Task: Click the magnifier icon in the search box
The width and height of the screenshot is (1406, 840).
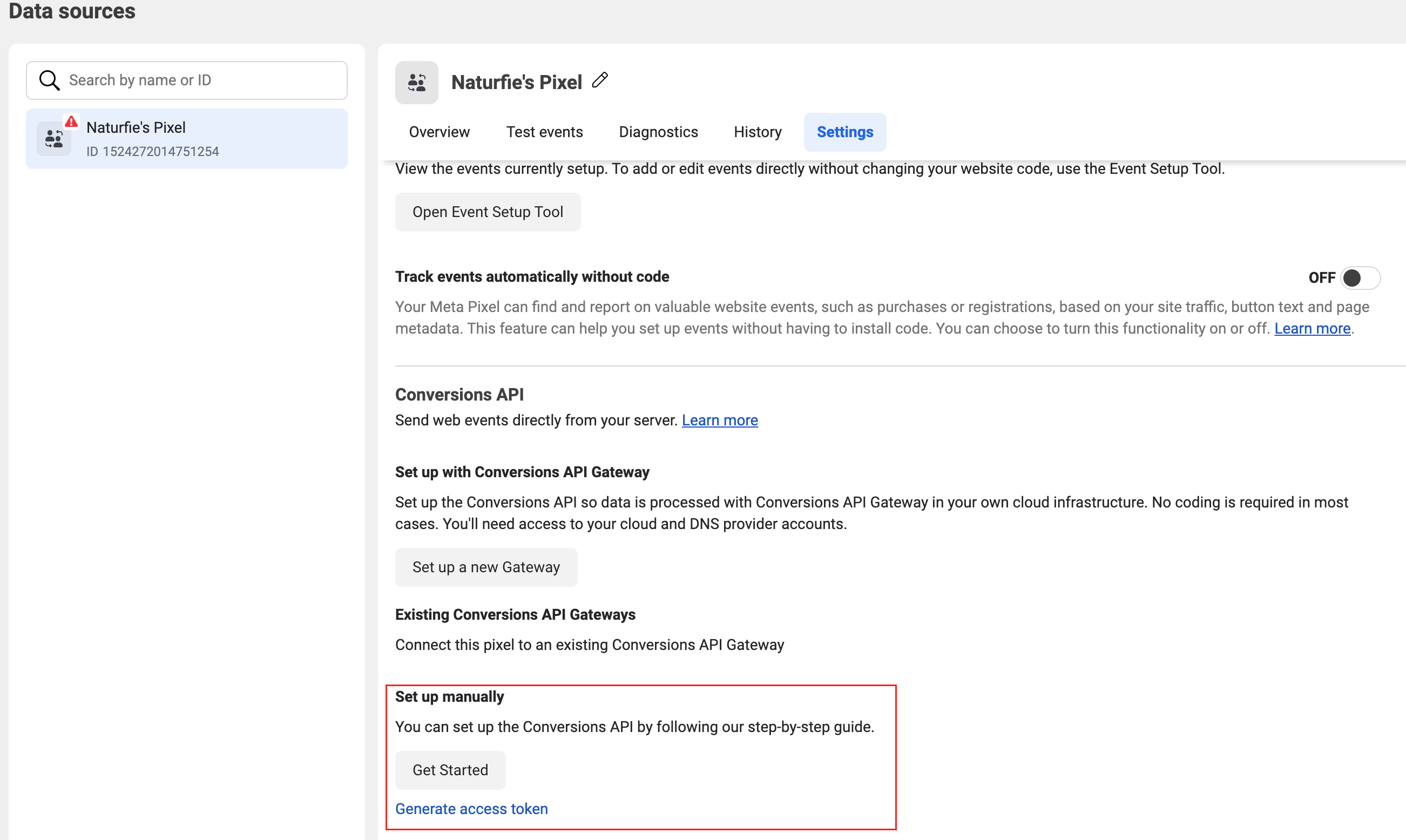Action: [x=49, y=80]
